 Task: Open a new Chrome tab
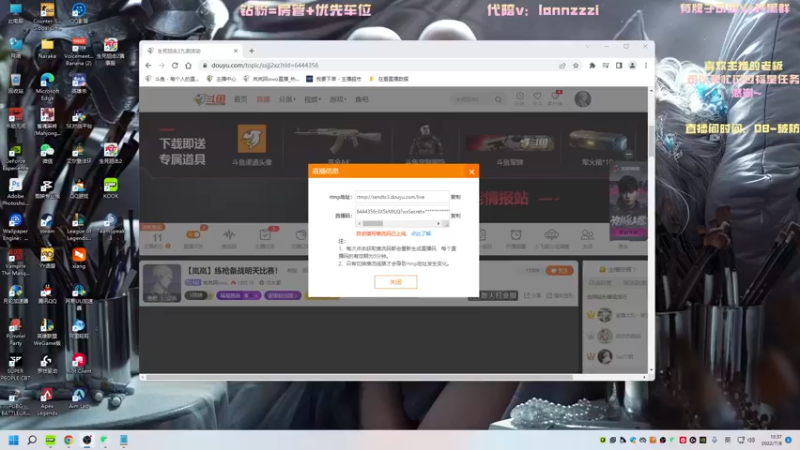pyautogui.click(x=251, y=51)
